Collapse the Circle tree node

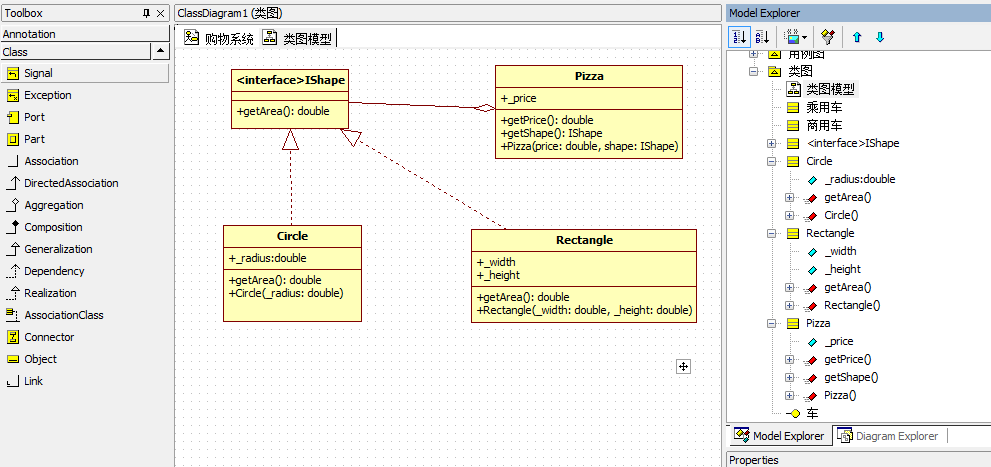[771, 161]
